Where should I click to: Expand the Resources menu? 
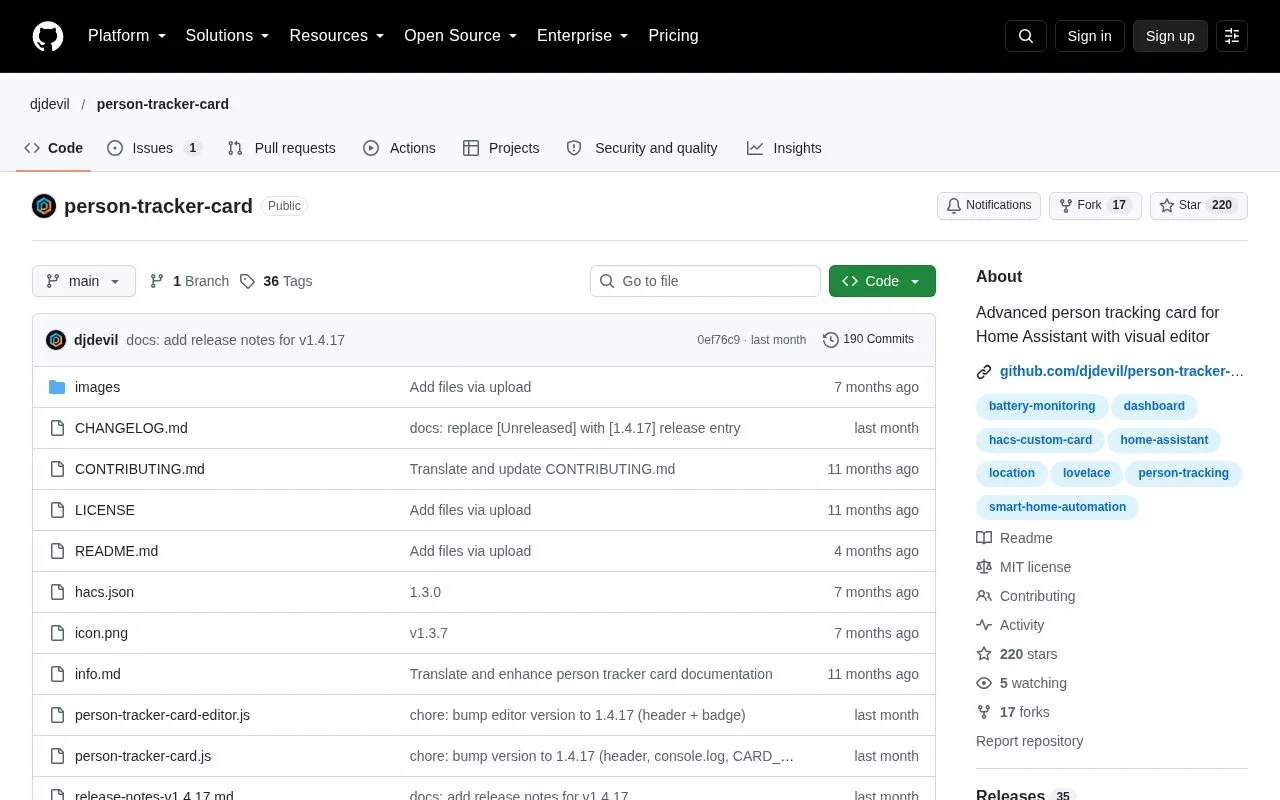[x=337, y=36]
